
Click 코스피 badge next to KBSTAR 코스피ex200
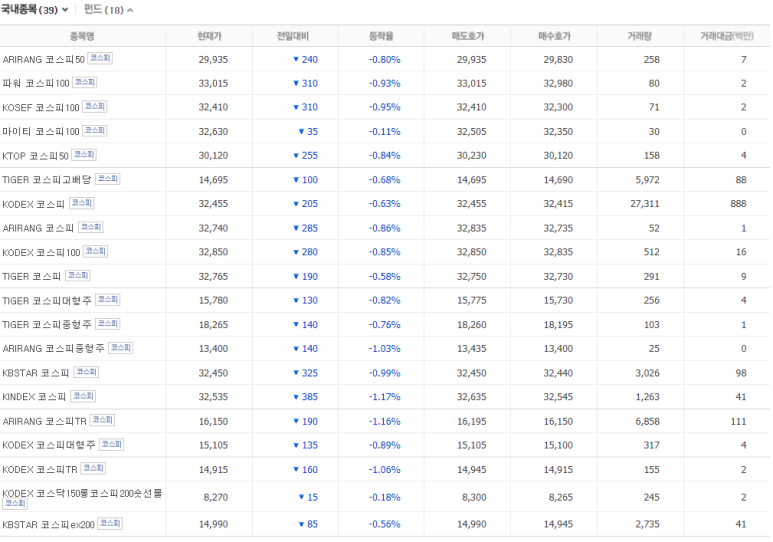pyautogui.click(x=110, y=523)
